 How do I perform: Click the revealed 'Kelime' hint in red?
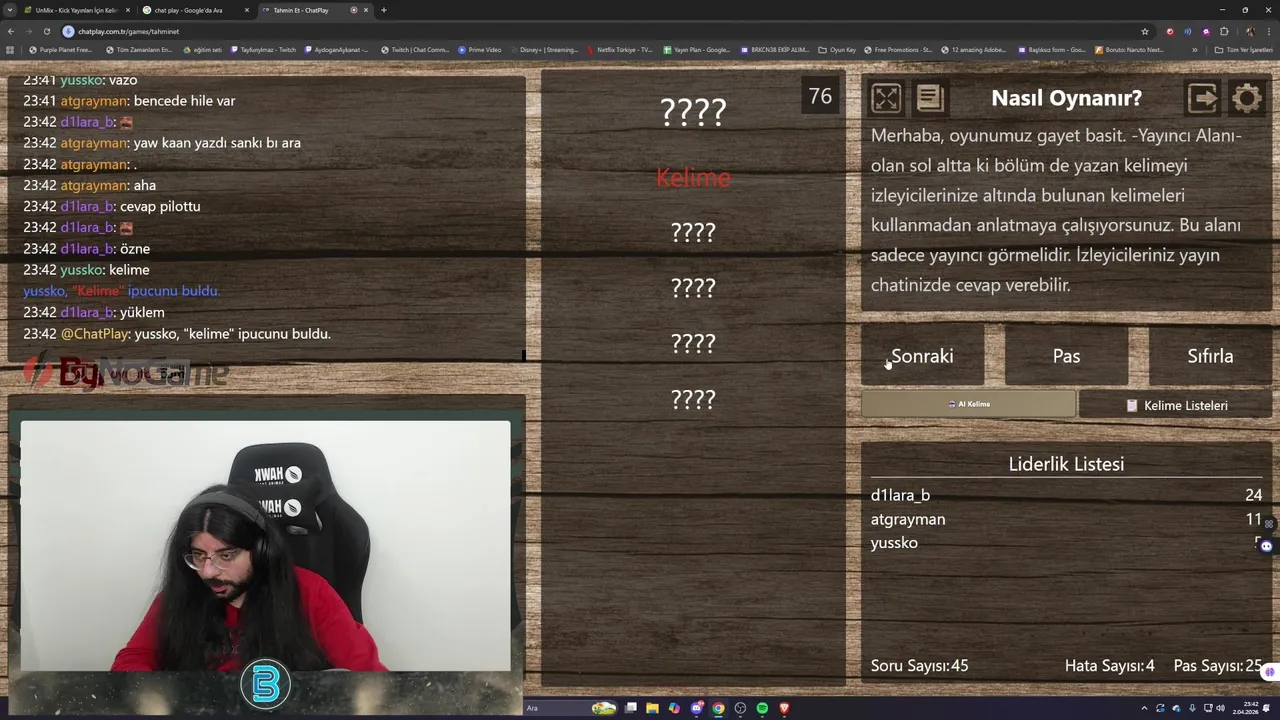coord(693,178)
